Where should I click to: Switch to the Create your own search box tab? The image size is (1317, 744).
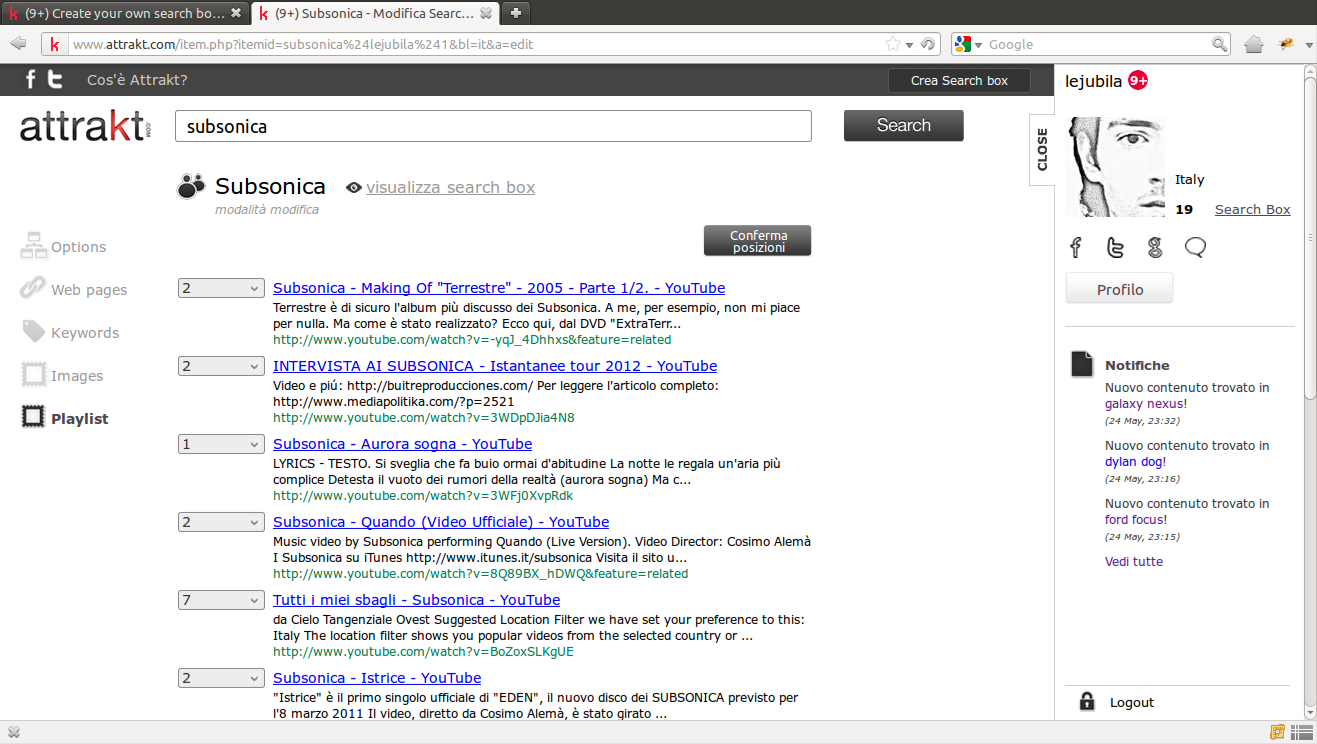point(124,13)
